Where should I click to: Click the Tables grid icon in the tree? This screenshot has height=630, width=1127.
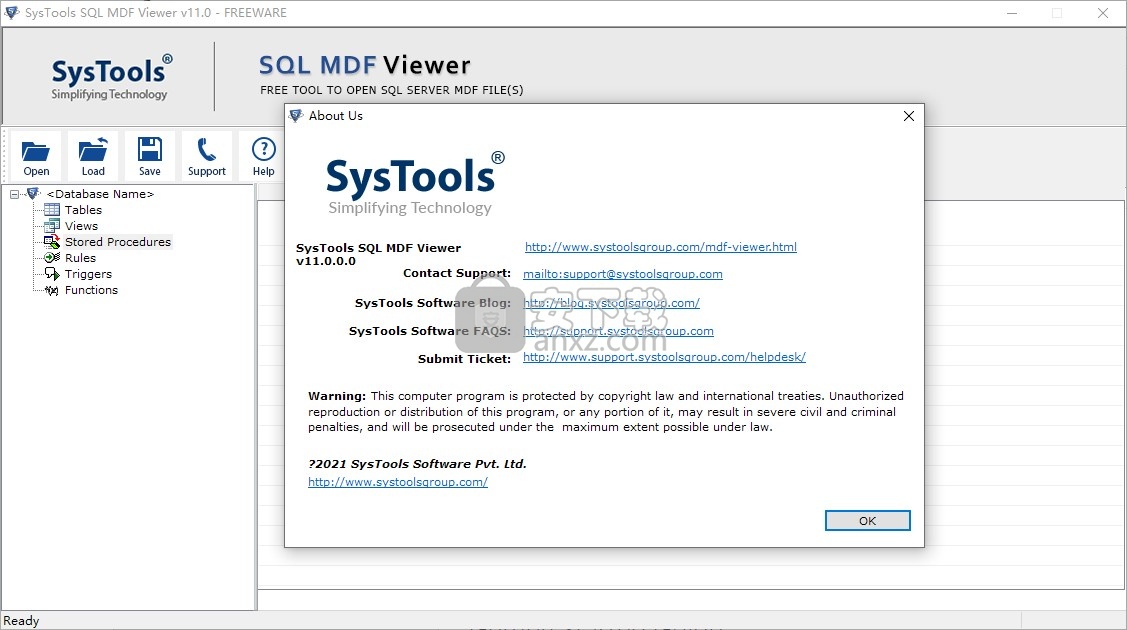52,210
